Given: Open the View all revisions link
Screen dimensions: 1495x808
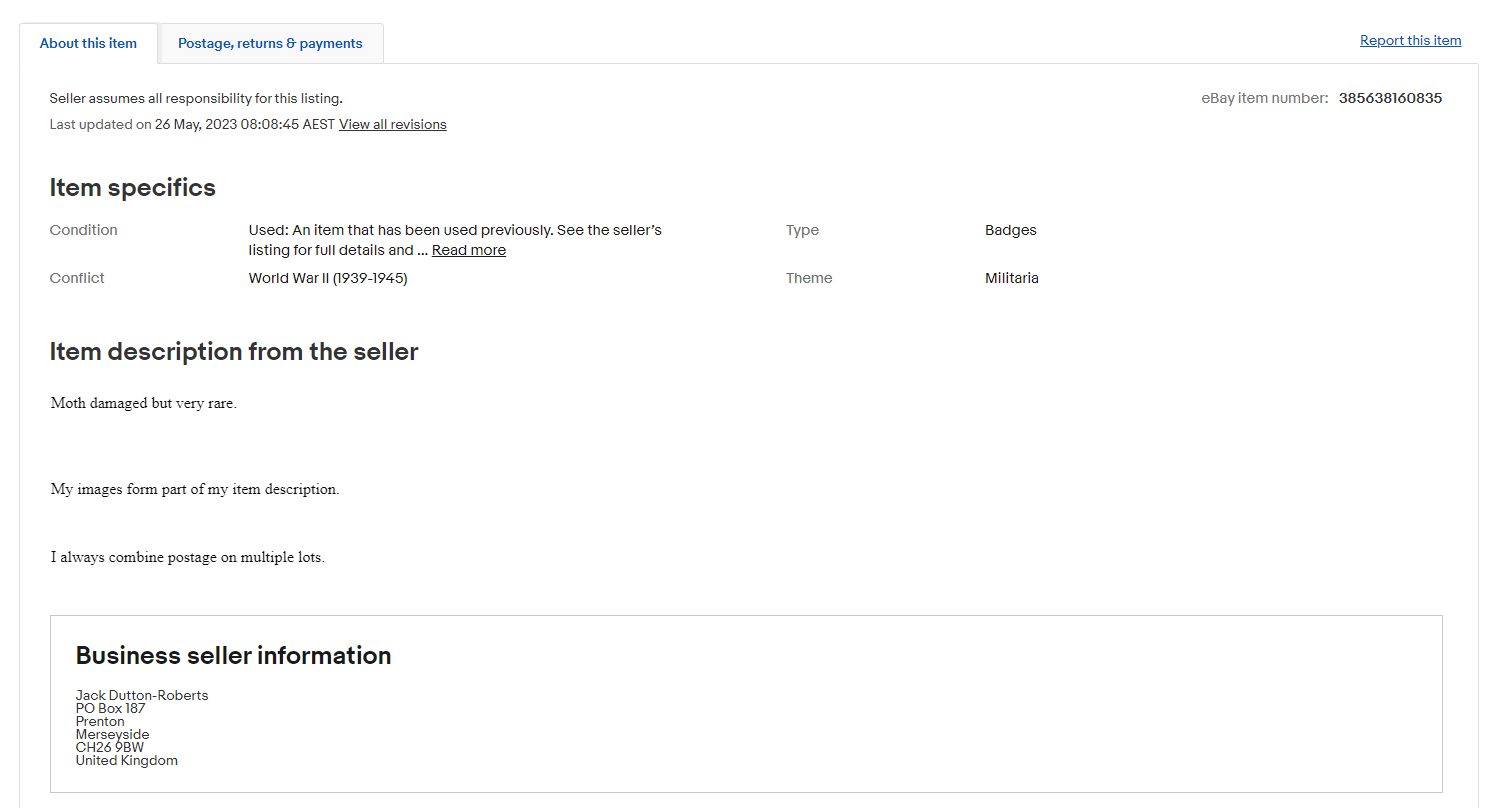Looking at the screenshot, I should click(x=392, y=125).
